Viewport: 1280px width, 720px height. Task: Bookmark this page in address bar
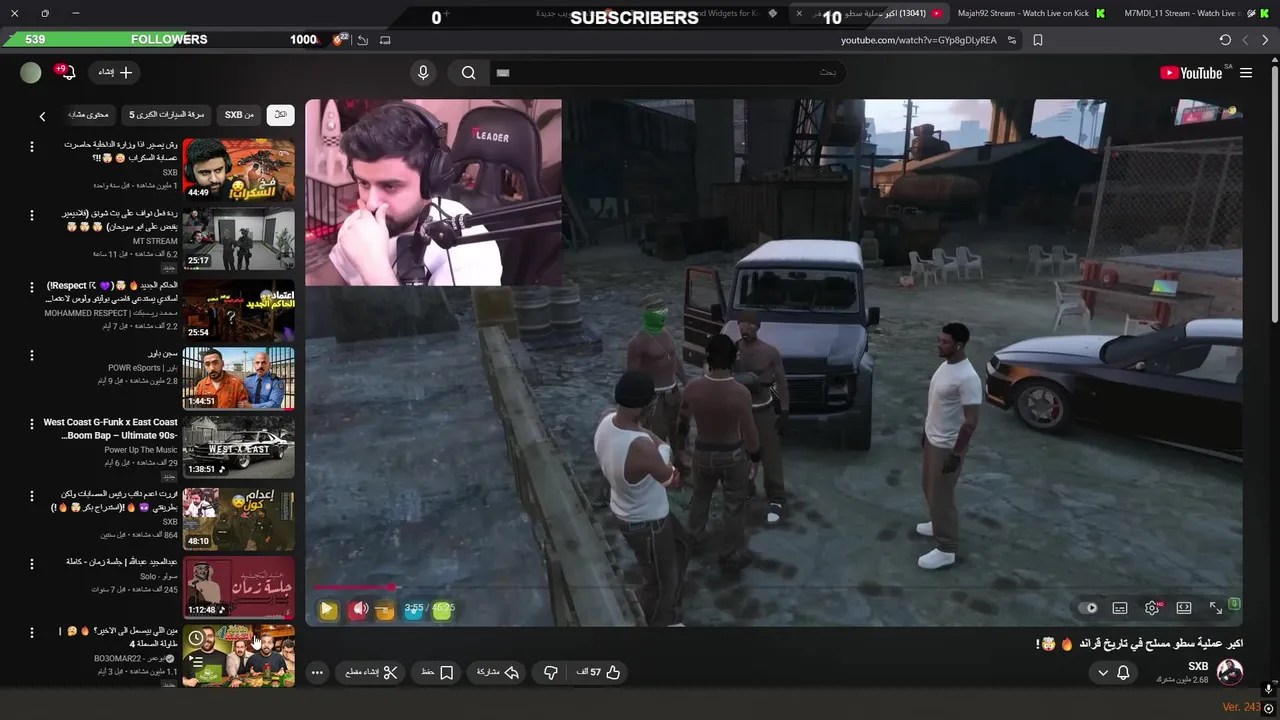(x=1038, y=40)
